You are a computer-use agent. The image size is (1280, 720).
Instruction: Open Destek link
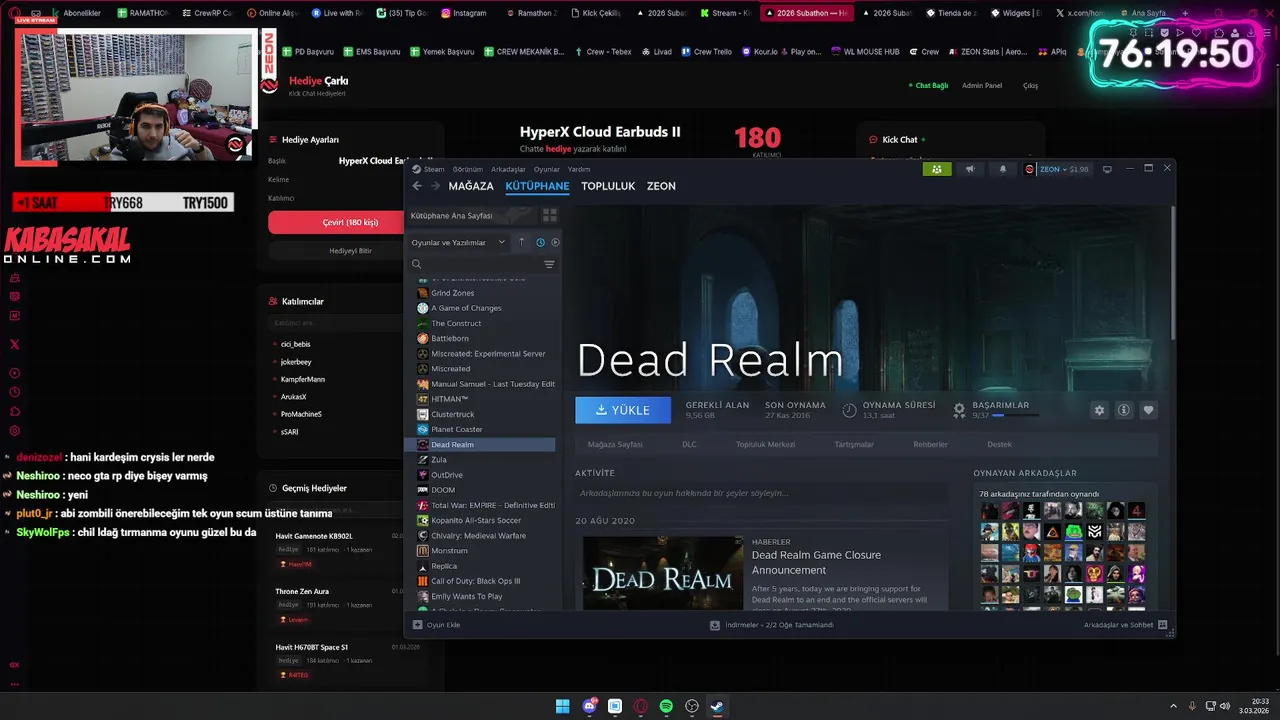tap(999, 444)
